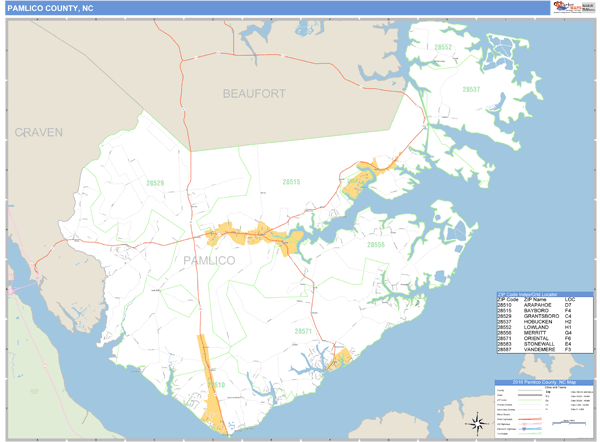Viewport: 600px width, 442px height.
Task: Select the BEAUFORT county label
Action: click(x=254, y=93)
